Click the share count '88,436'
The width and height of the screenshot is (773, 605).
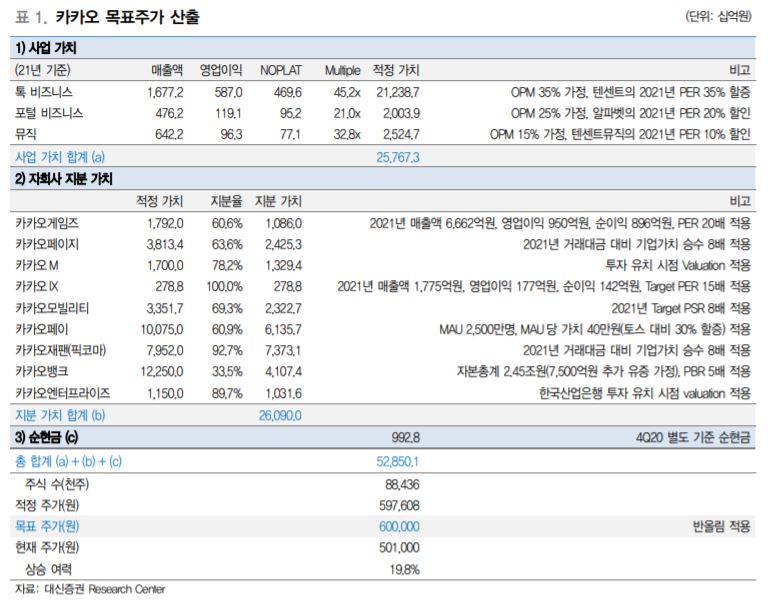point(402,485)
